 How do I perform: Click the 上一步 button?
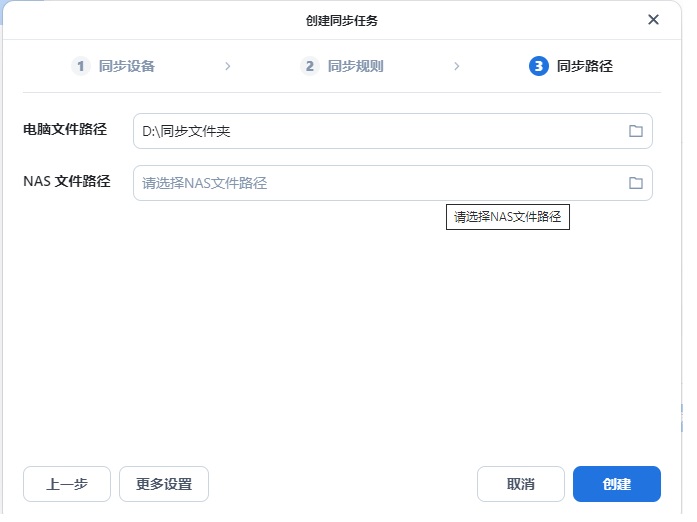coord(67,484)
